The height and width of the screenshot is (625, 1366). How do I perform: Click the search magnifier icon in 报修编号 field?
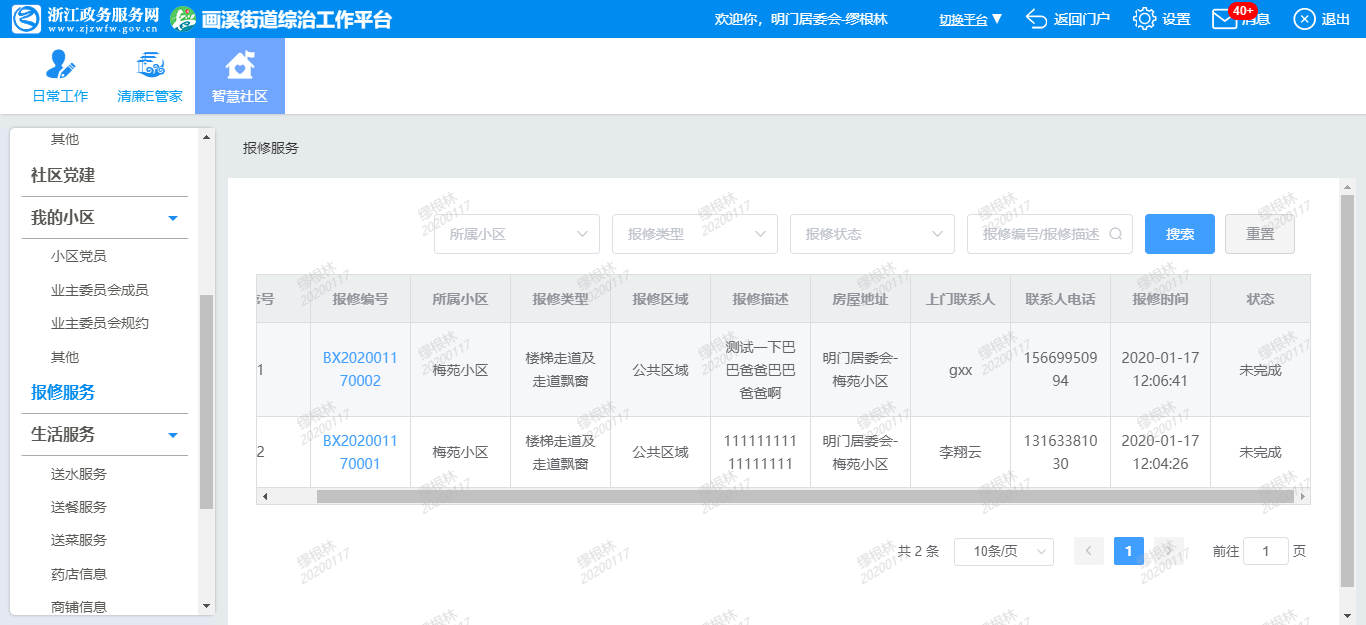click(1115, 234)
